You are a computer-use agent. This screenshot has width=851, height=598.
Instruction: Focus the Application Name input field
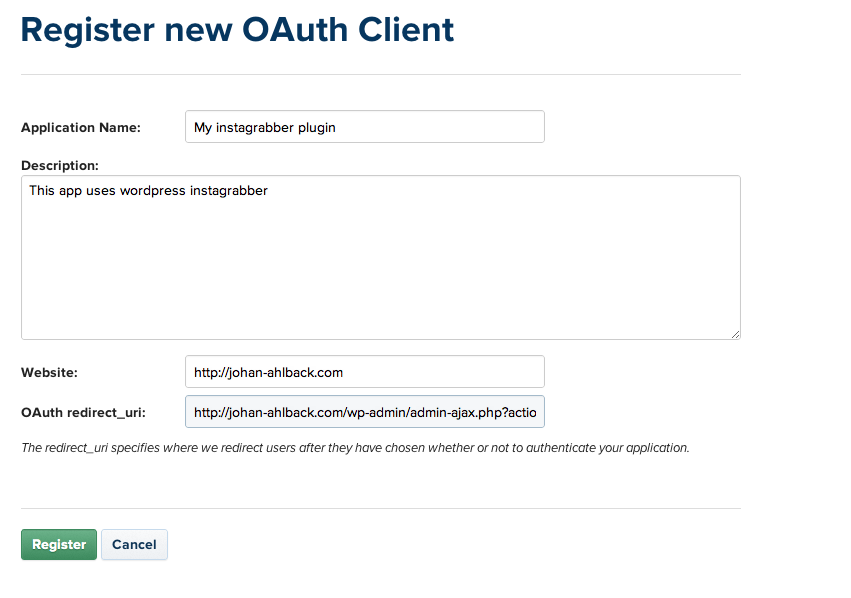click(x=365, y=127)
